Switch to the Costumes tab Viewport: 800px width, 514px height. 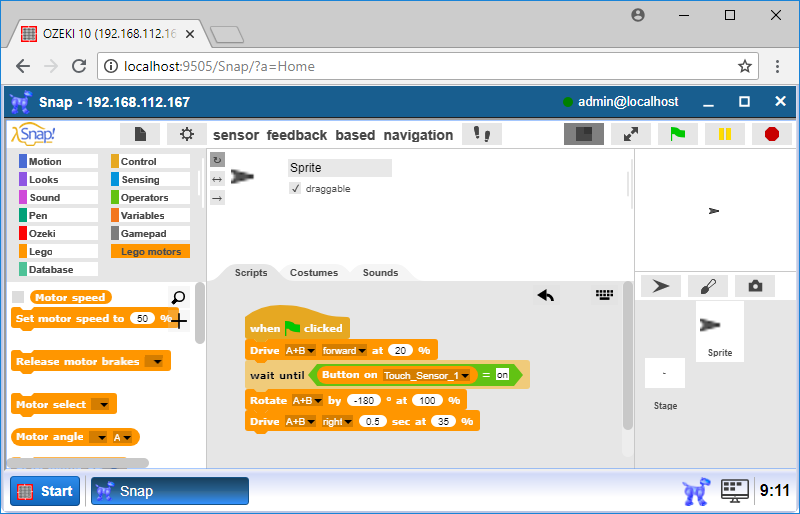pos(314,273)
